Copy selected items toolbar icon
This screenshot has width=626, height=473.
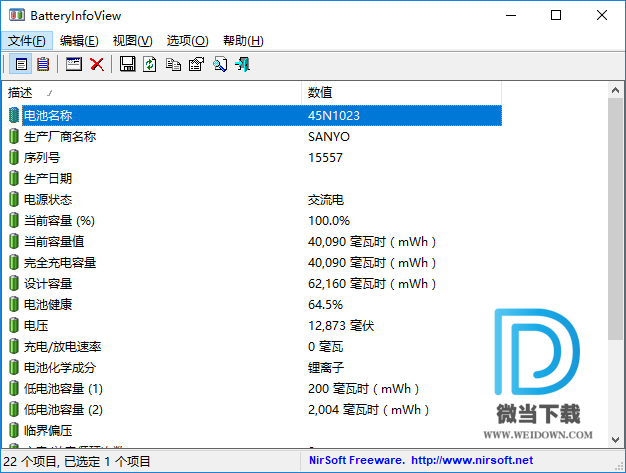pos(173,64)
